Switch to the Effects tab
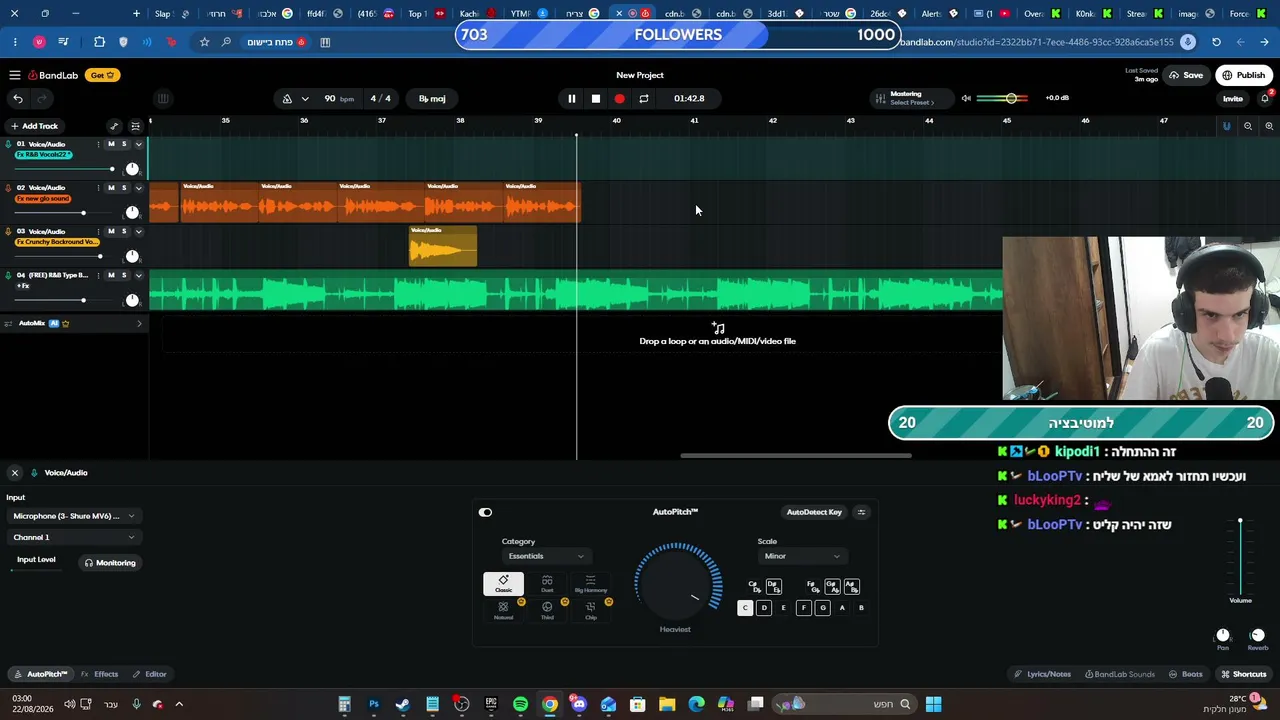Image resolution: width=1280 pixels, height=720 pixels. pyautogui.click(x=100, y=674)
